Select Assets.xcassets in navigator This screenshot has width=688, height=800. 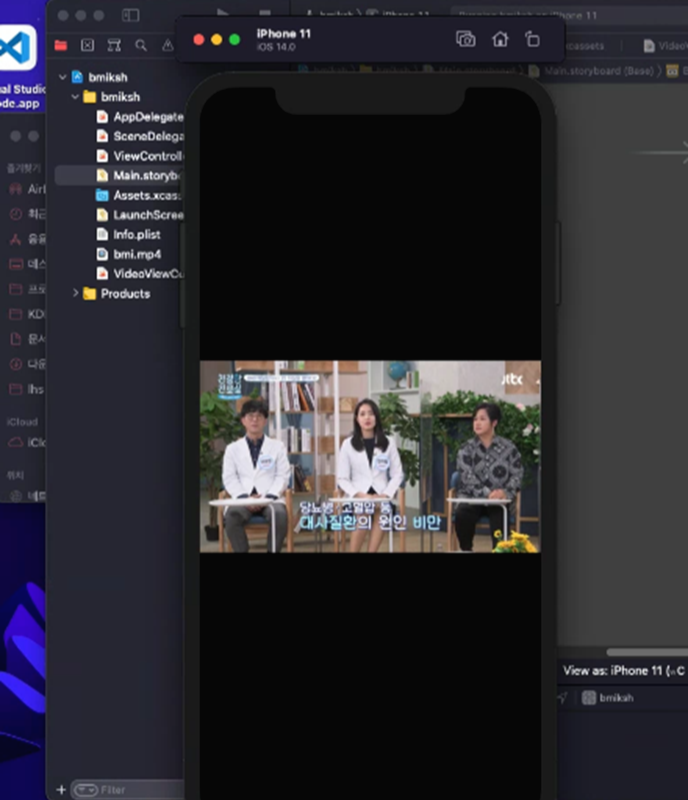click(x=139, y=195)
